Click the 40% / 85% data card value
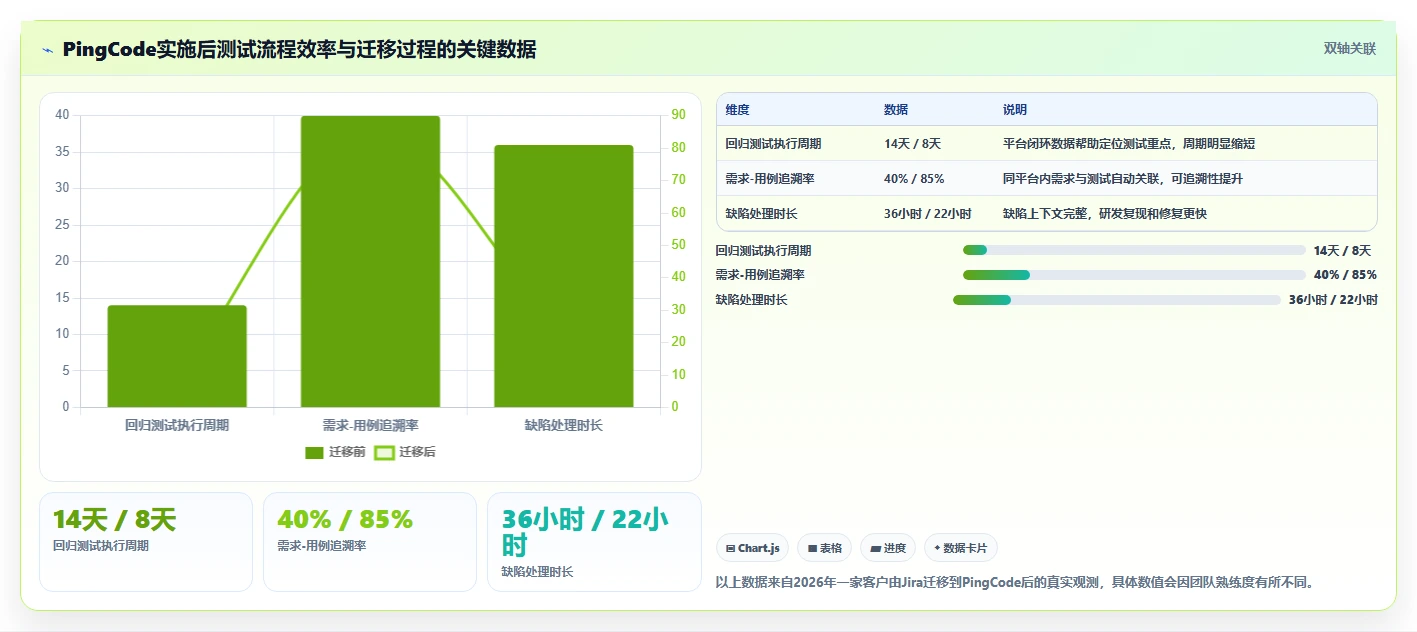This screenshot has width=1417, height=632. point(345,520)
